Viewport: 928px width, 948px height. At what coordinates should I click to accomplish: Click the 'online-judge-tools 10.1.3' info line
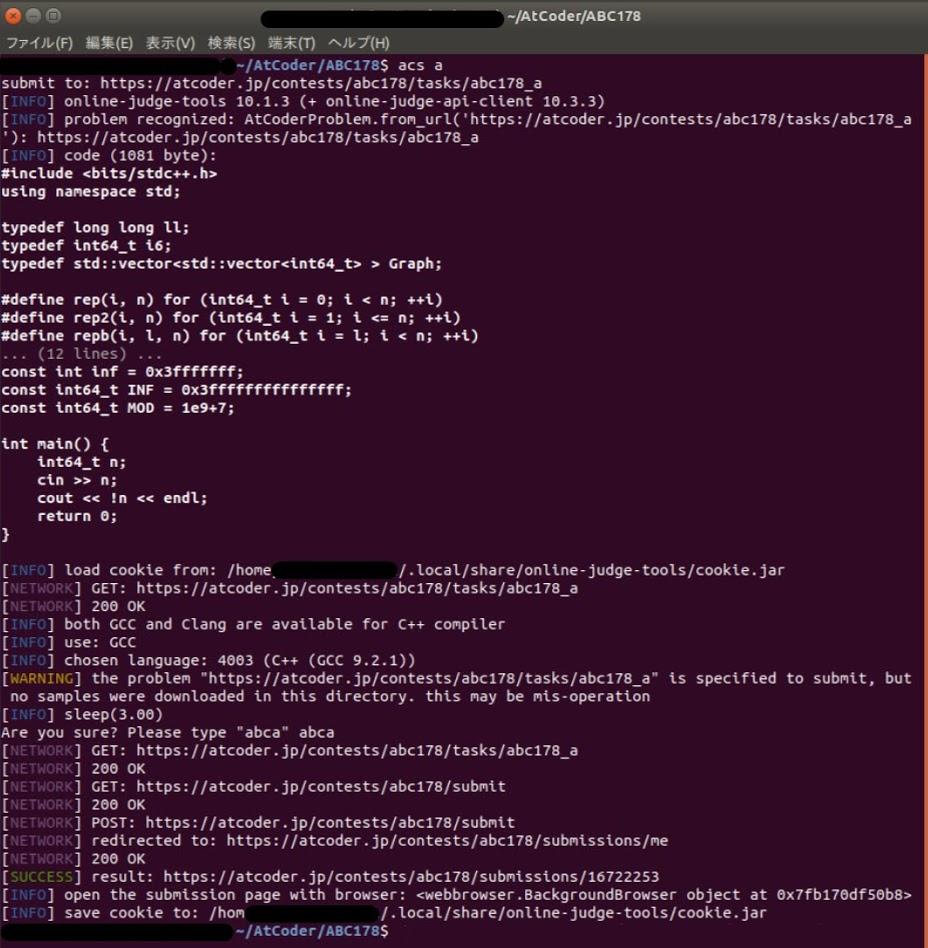click(x=303, y=102)
